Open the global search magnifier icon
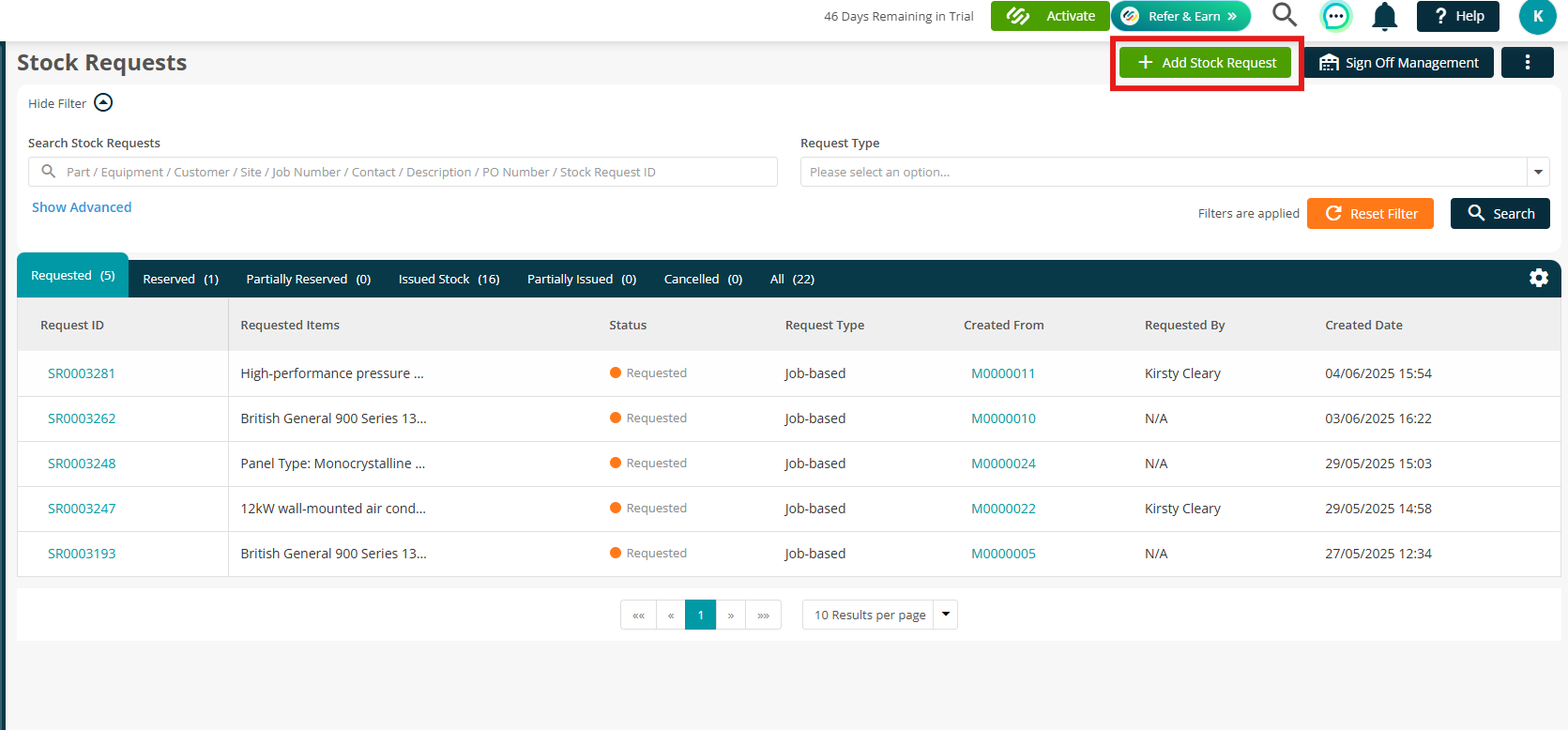The width and height of the screenshot is (1568, 730). (x=1285, y=15)
